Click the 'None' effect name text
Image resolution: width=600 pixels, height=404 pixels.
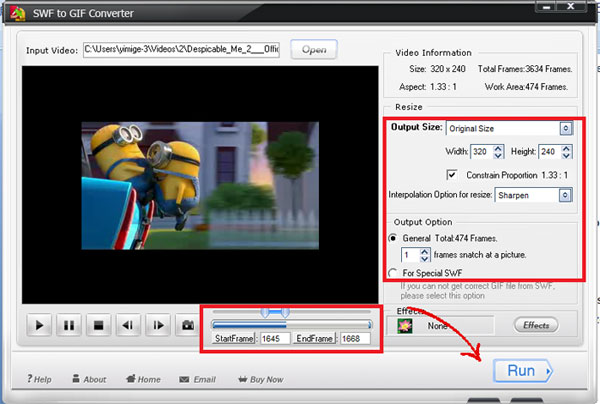click(x=437, y=326)
